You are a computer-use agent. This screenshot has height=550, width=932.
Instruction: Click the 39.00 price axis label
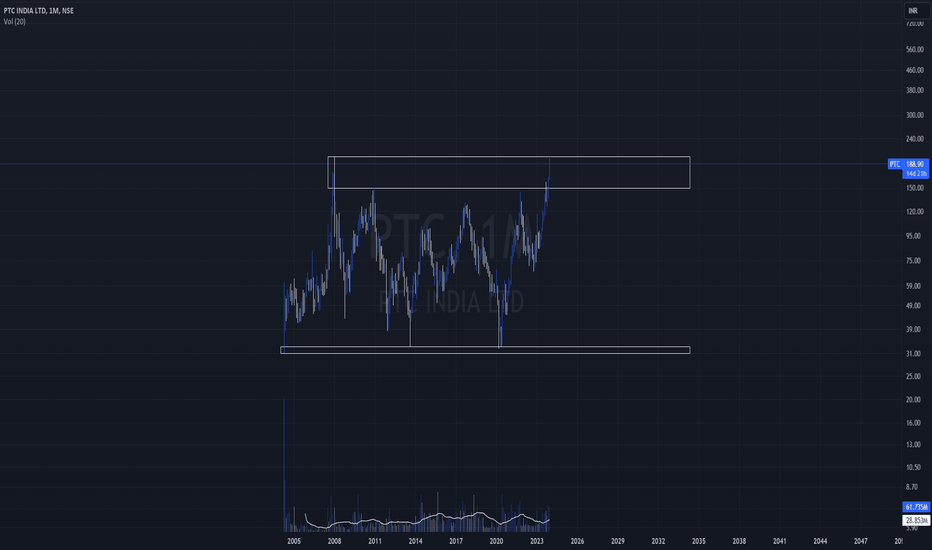913,329
